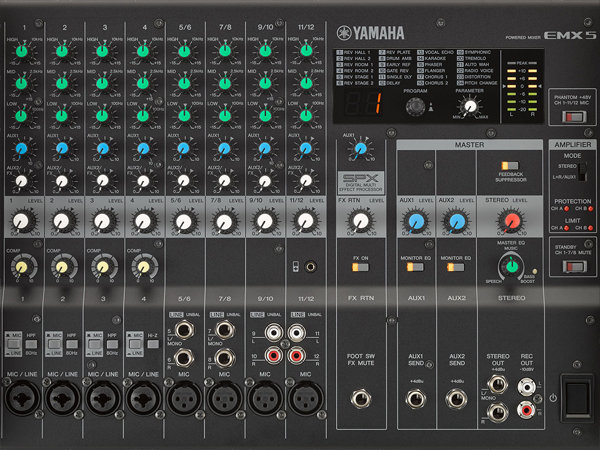Image resolution: width=600 pixels, height=450 pixels.
Task: Toggle the FX ON switch
Action: click(x=362, y=266)
